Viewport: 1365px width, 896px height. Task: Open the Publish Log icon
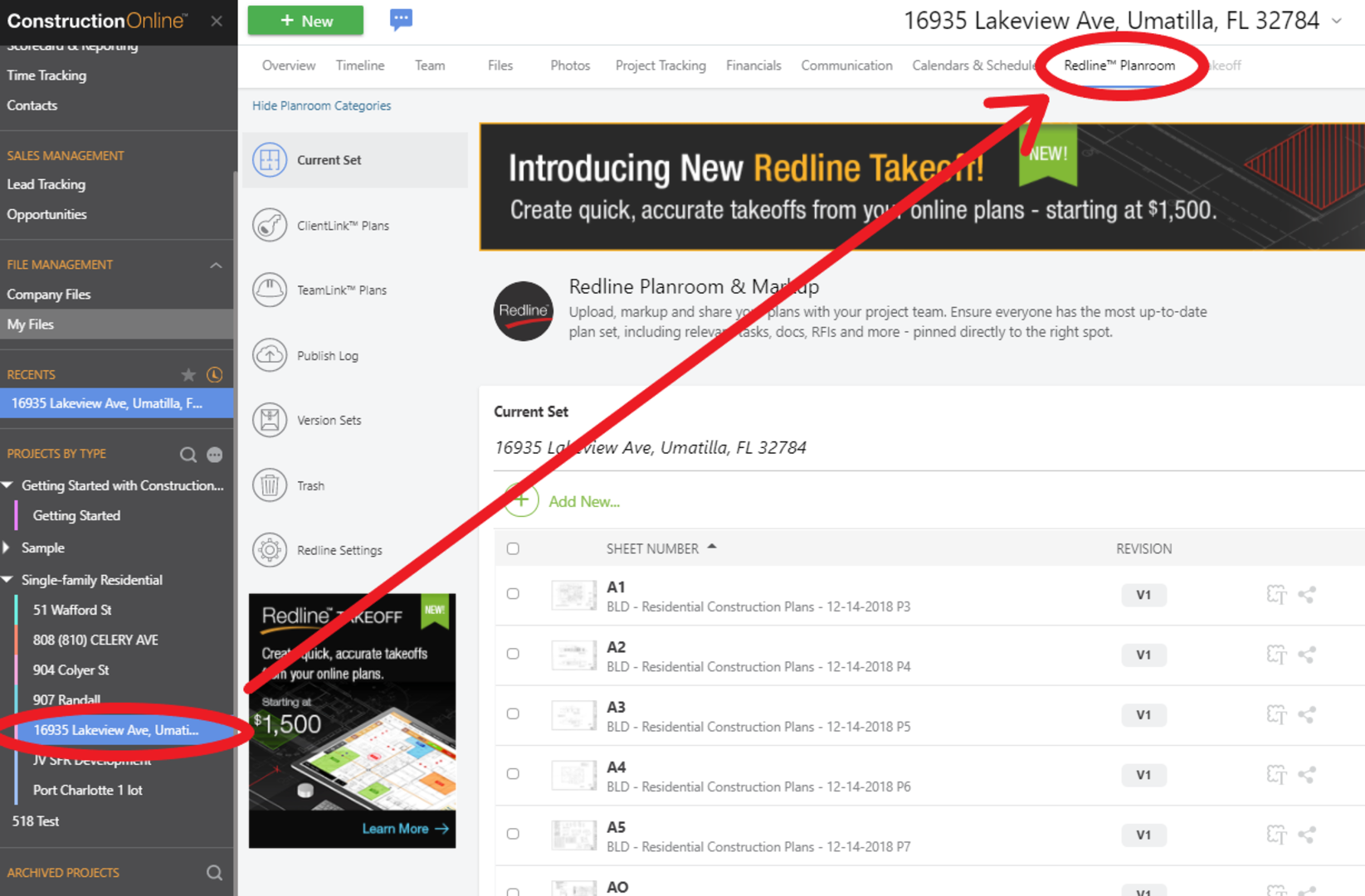point(270,355)
